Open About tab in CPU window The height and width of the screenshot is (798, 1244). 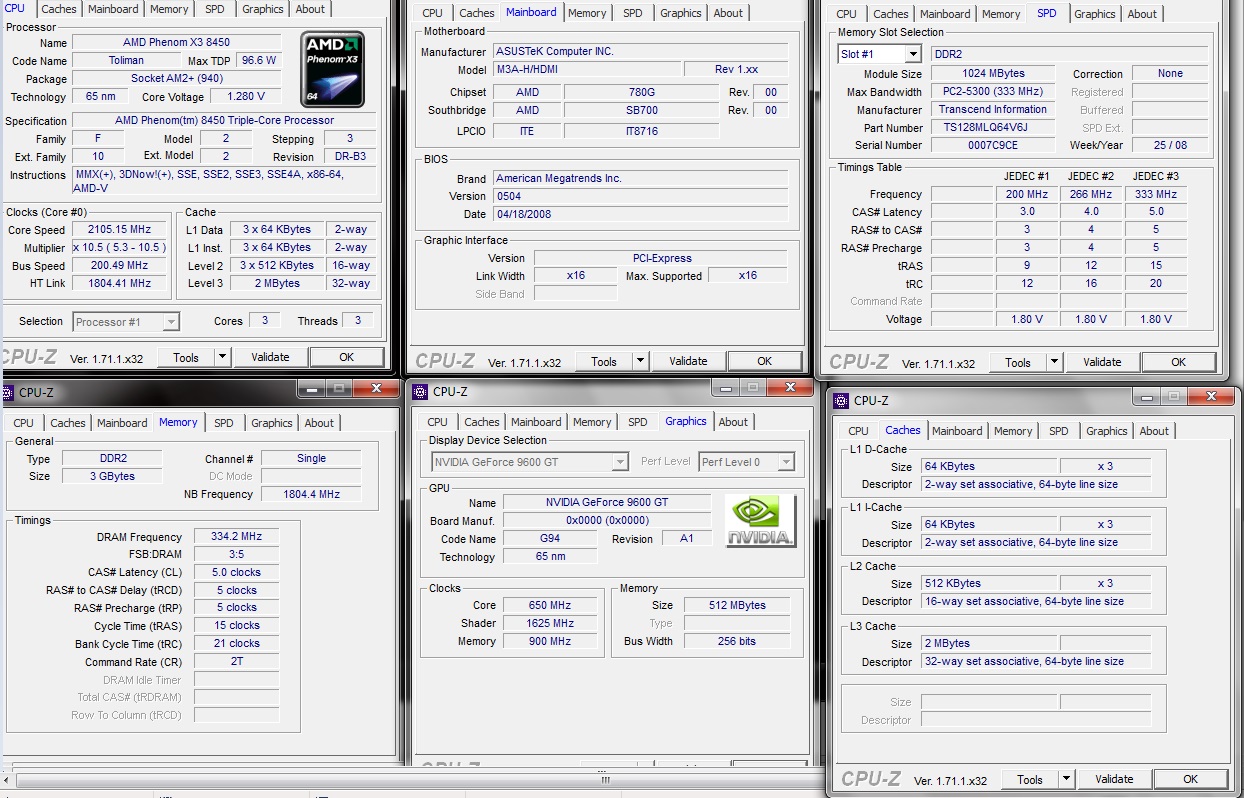tap(310, 9)
